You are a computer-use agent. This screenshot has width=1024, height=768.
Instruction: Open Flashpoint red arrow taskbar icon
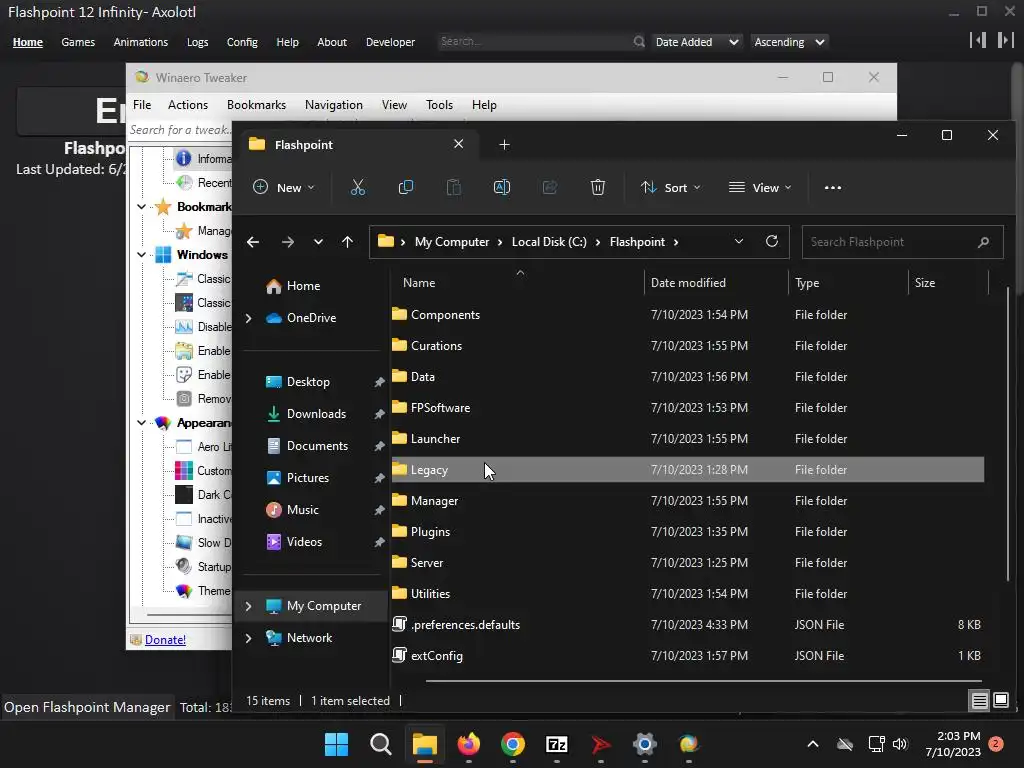(600, 744)
